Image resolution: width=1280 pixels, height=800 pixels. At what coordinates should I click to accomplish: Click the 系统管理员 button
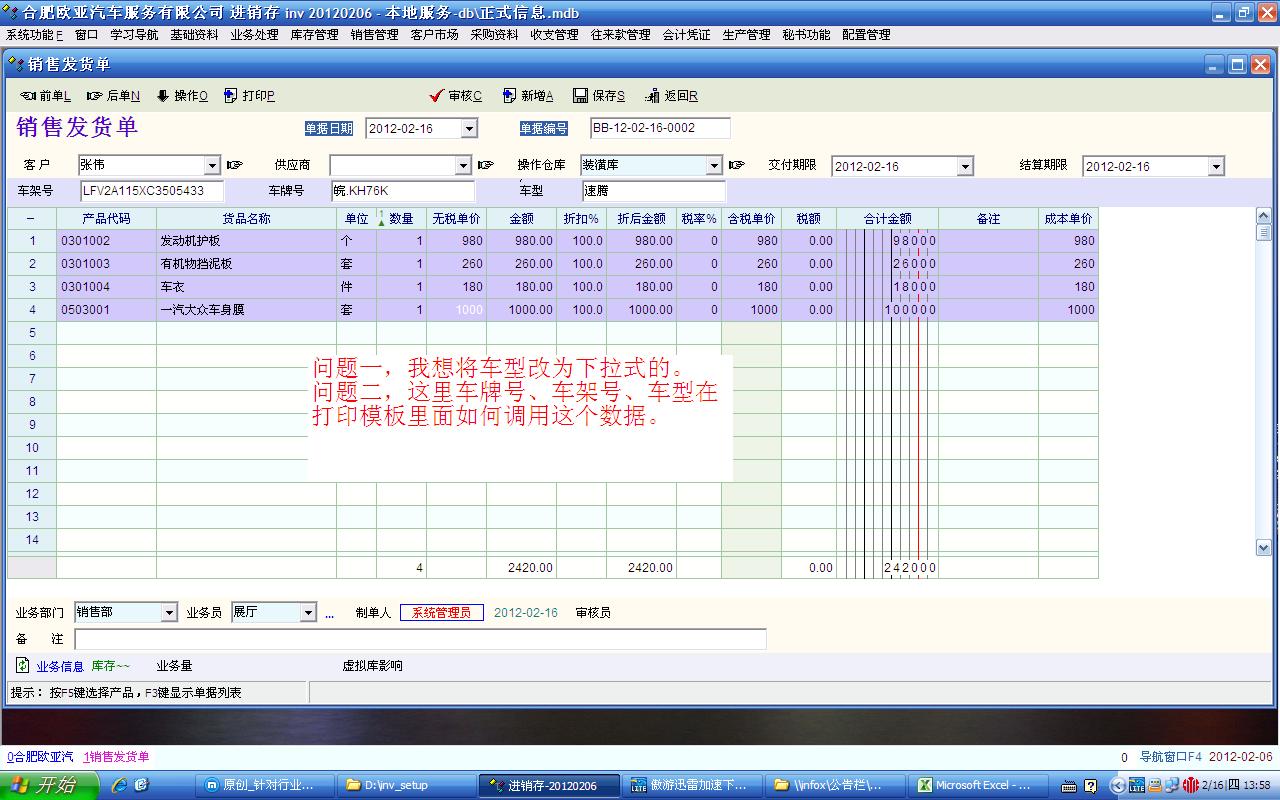pyautogui.click(x=441, y=613)
